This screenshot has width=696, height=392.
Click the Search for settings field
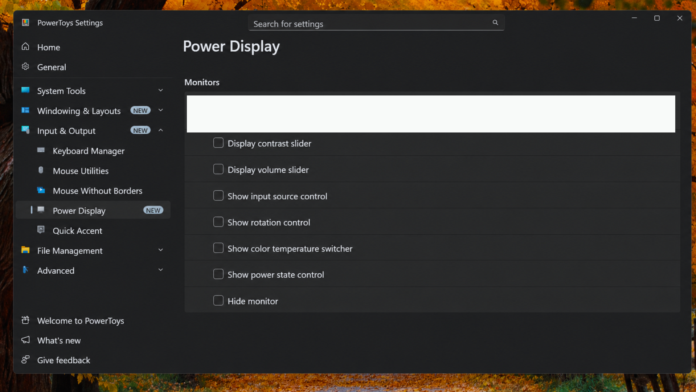coord(376,23)
